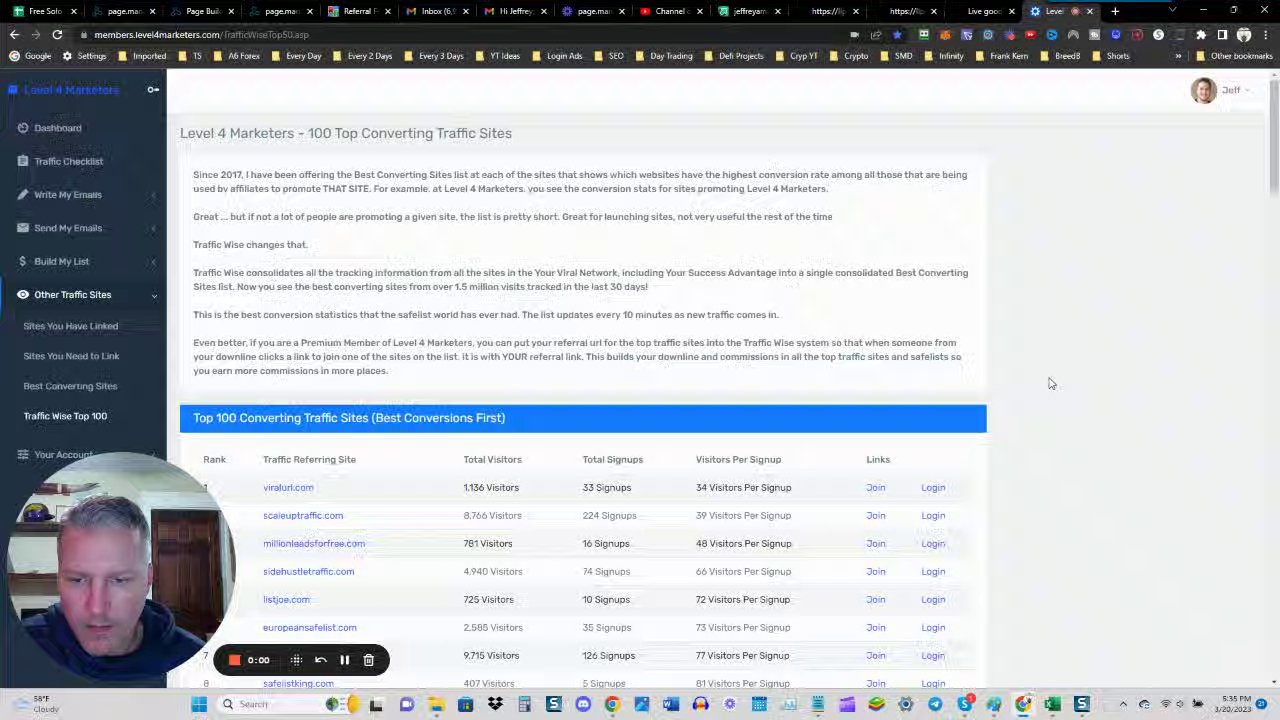Restart the recording with undo arrow

tap(320, 660)
